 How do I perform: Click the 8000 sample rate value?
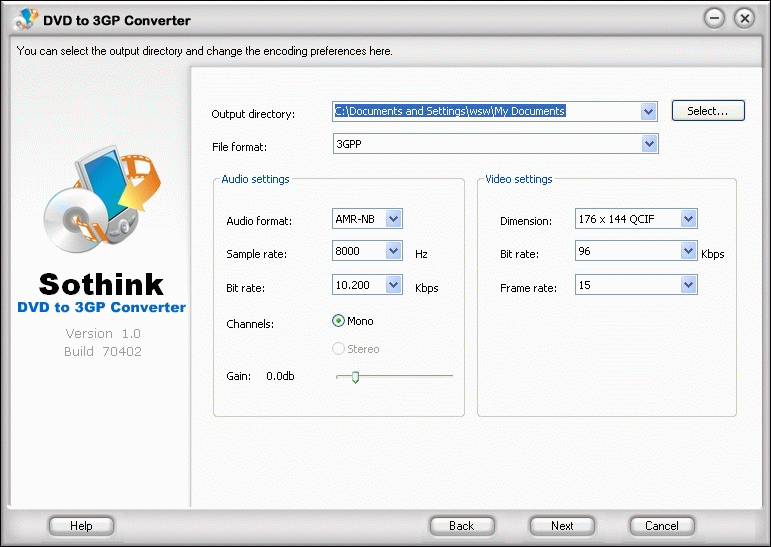(x=347, y=251)
